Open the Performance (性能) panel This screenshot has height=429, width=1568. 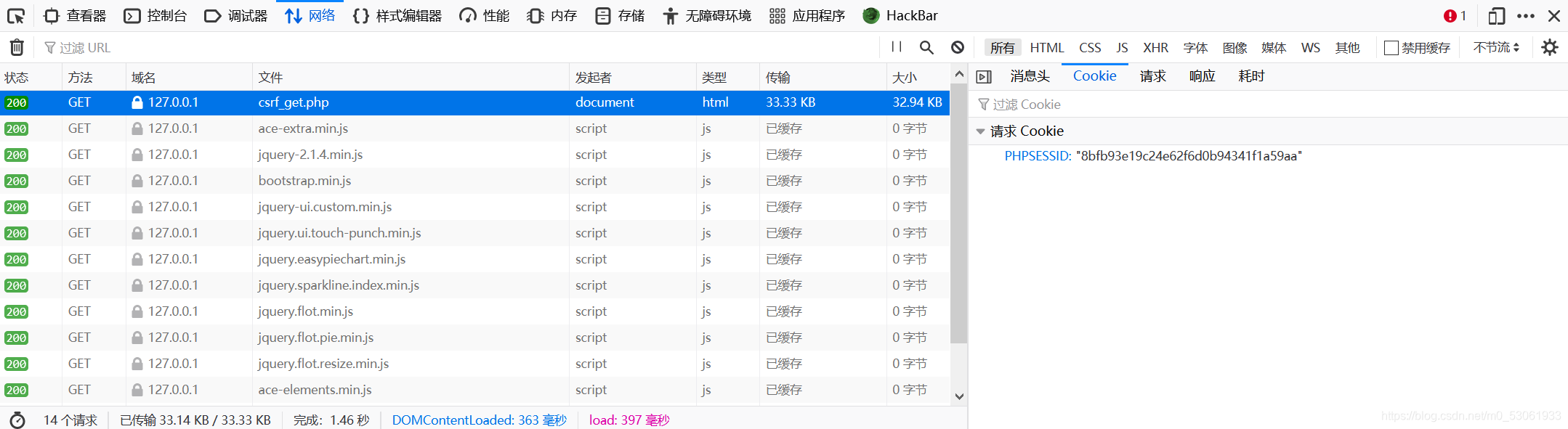pyautogui.click(x=485, y=15)
